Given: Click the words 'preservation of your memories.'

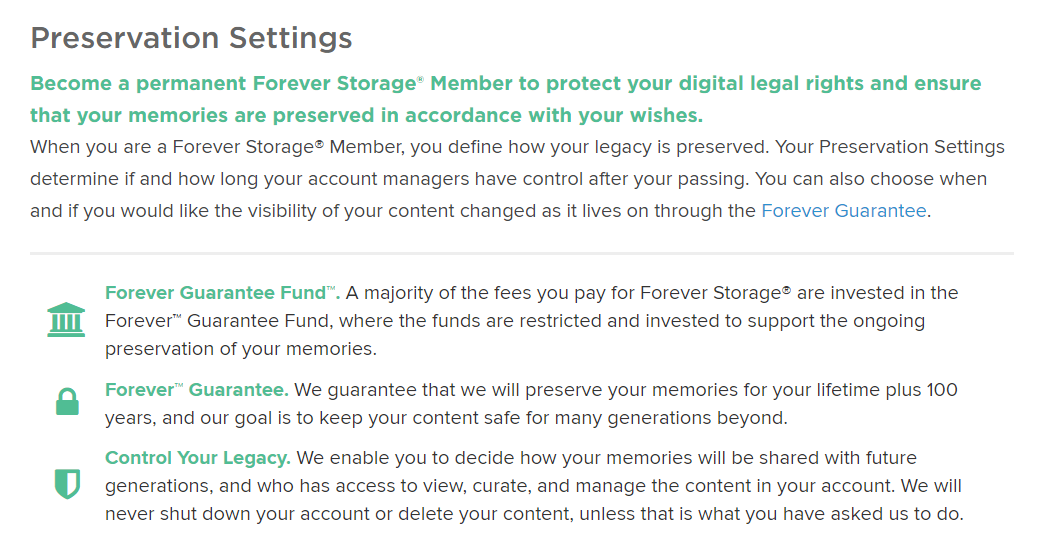Looking at the screenshot, I should (240, 350).
